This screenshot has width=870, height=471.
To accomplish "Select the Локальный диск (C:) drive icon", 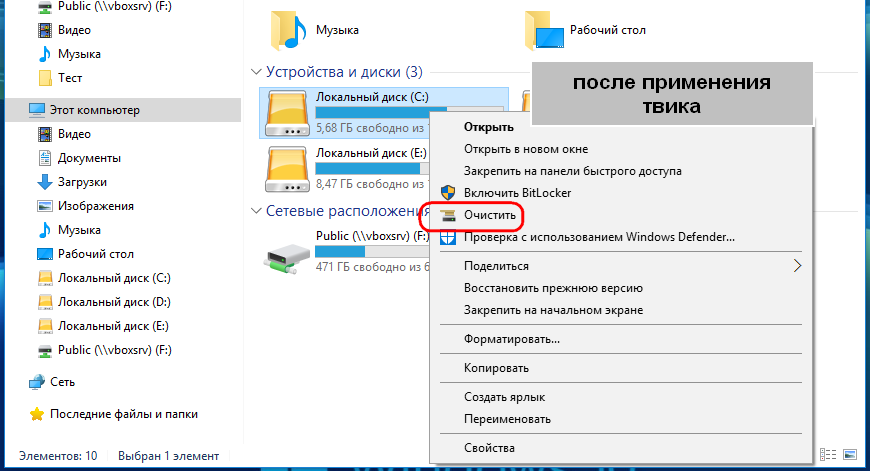I will click(x=287, y=113).
